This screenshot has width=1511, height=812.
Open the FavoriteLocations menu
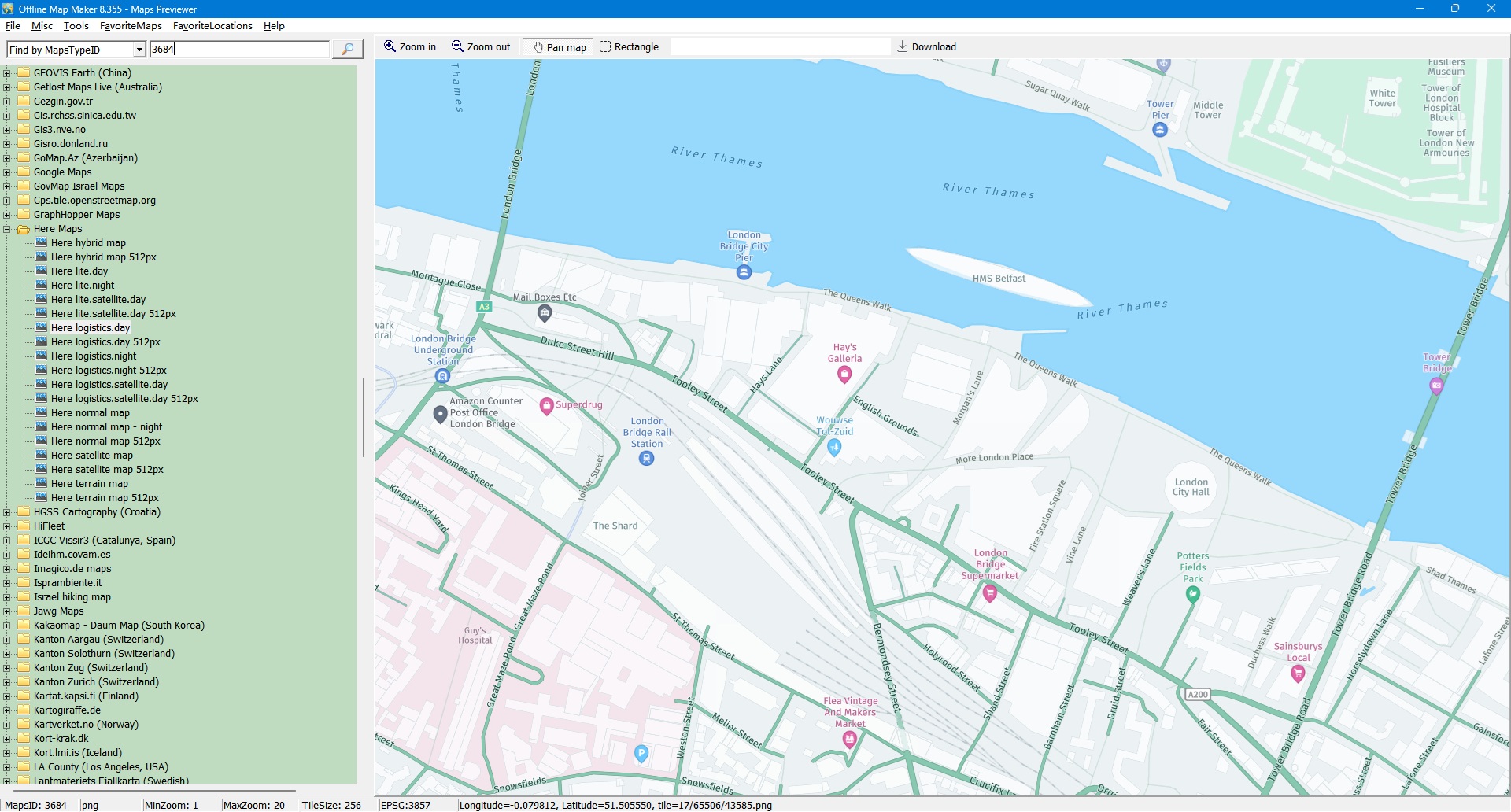coord(212,26)
